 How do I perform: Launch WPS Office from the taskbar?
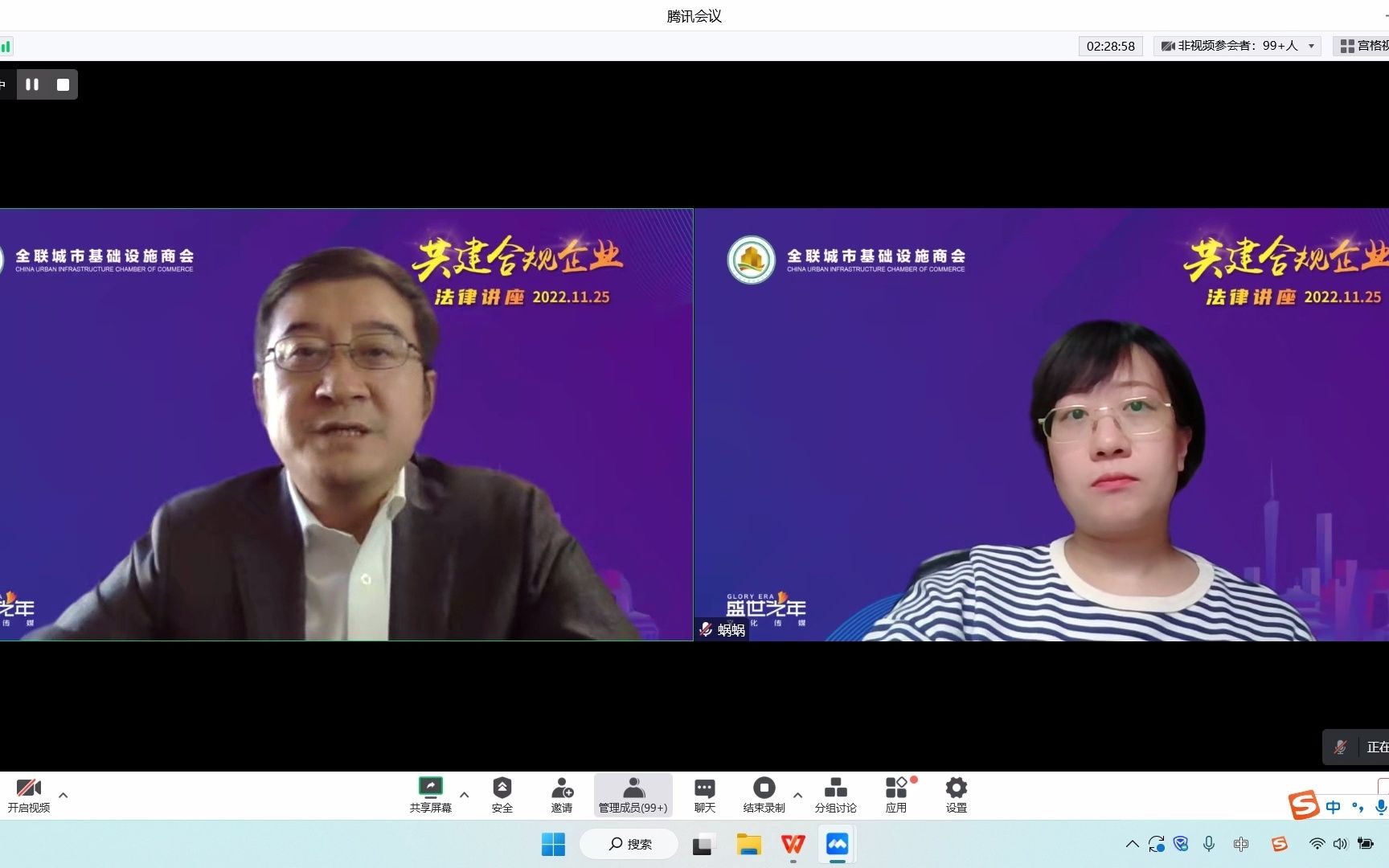[793, 845]
